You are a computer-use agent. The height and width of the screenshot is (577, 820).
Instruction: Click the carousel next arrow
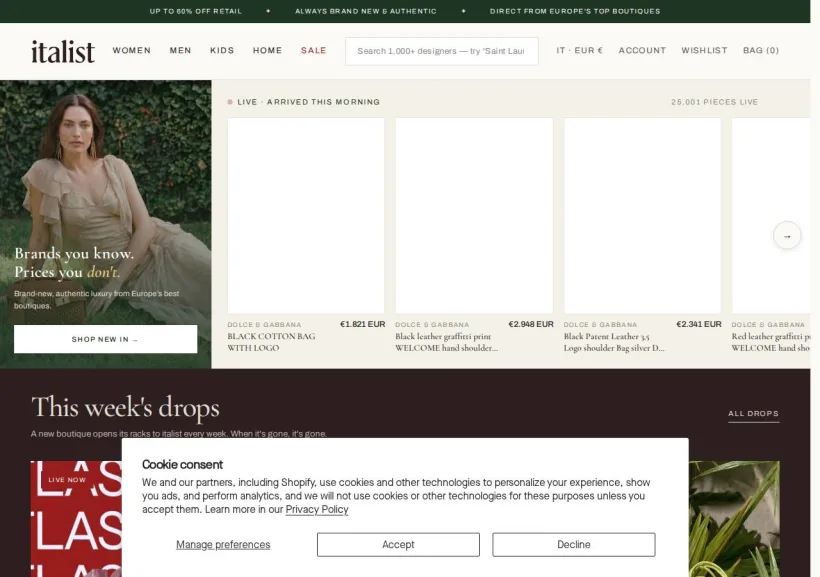tap(787, 236)
